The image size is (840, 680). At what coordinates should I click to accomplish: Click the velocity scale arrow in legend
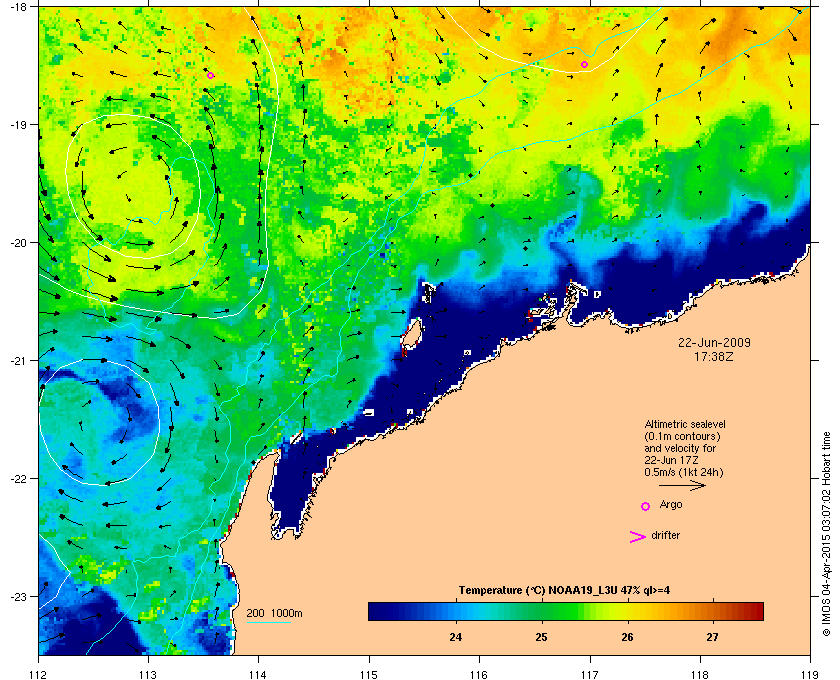[682, 486]
